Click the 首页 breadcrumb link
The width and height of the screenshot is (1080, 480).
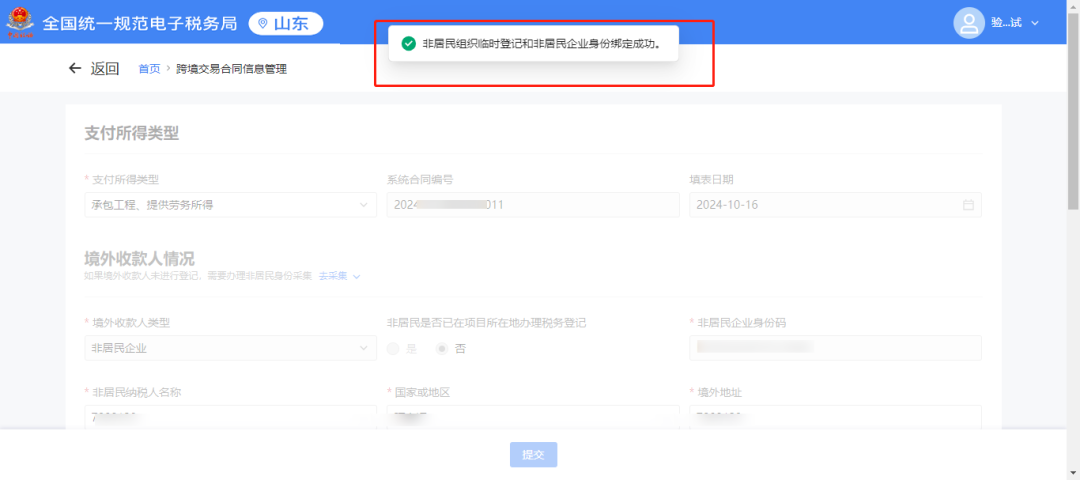tap(149, 69)
